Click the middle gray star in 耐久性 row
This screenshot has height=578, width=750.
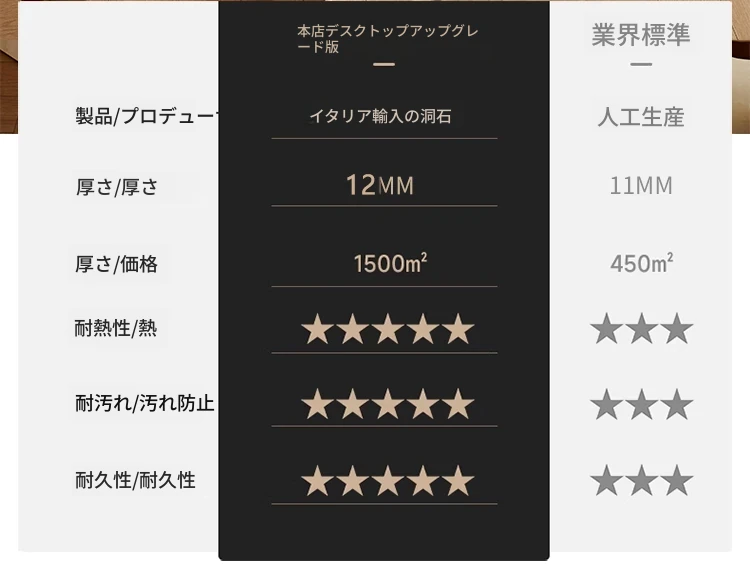click(641, 480)
